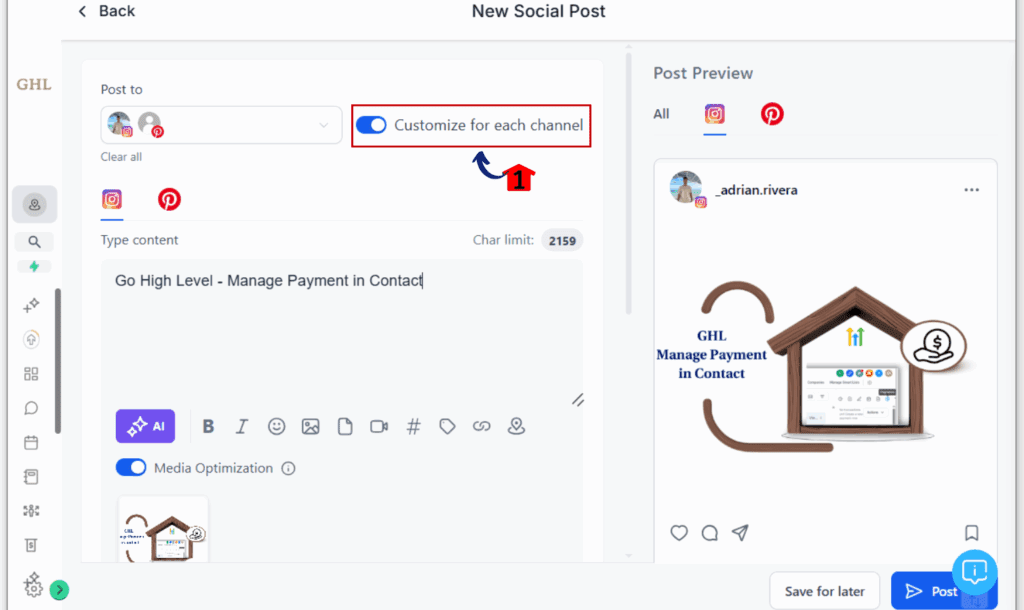Select the Instagram tab in the editor
Viewport: 1024px width, 610px height.
coord(112,199)
